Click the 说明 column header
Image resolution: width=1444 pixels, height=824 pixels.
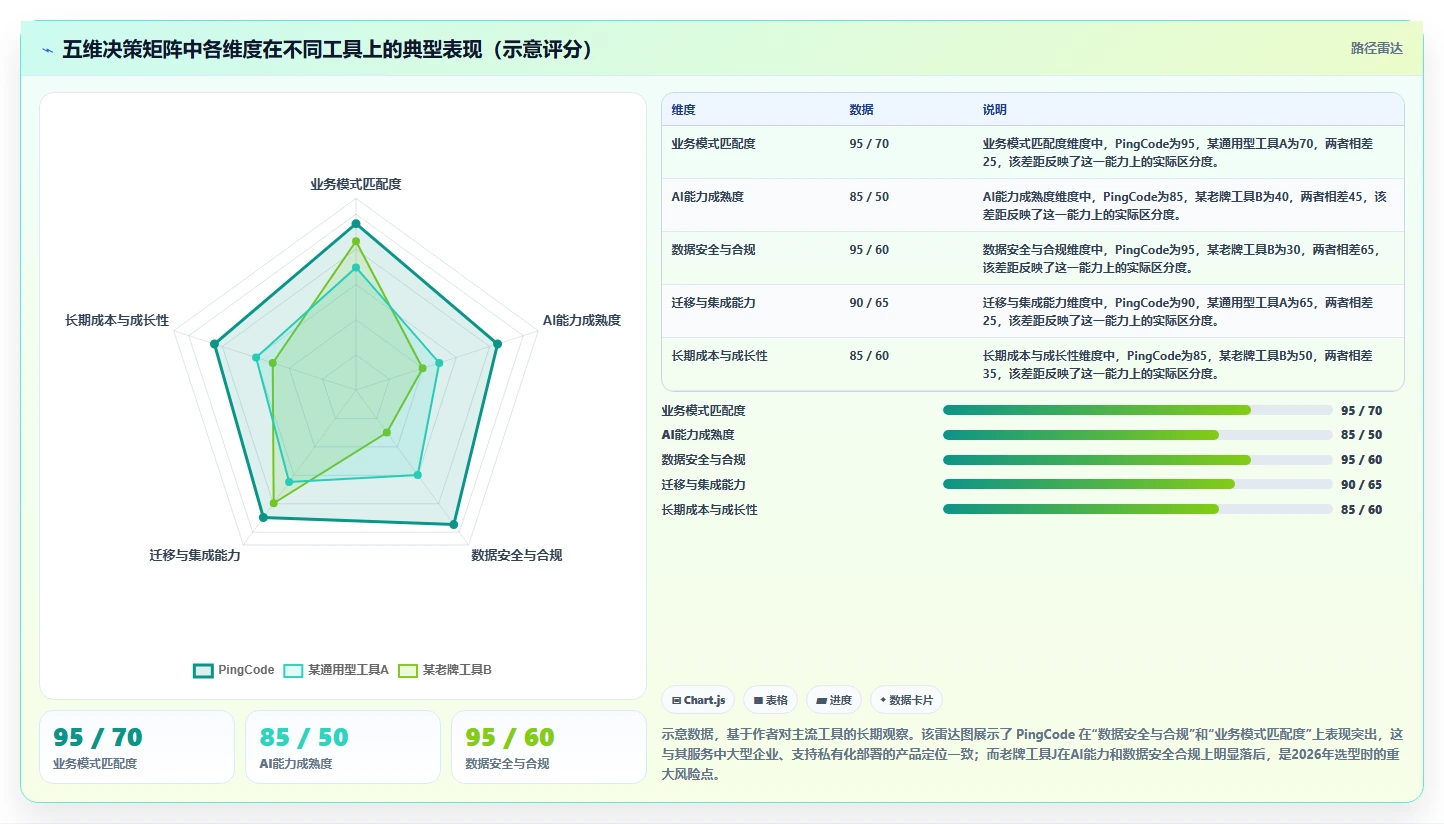[x=995, y=110]
